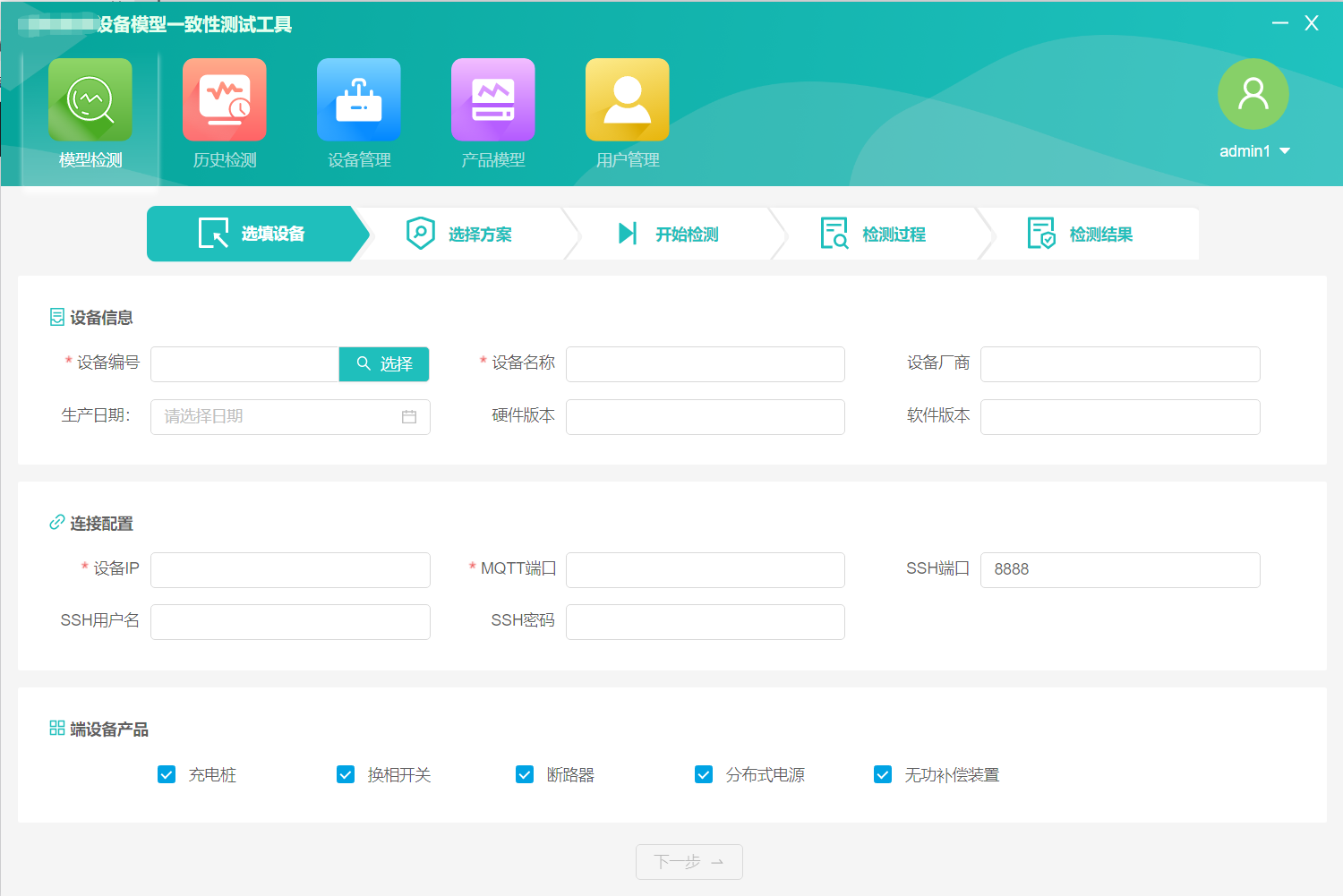Click the 设备信息 section heading

coord(101,318)
